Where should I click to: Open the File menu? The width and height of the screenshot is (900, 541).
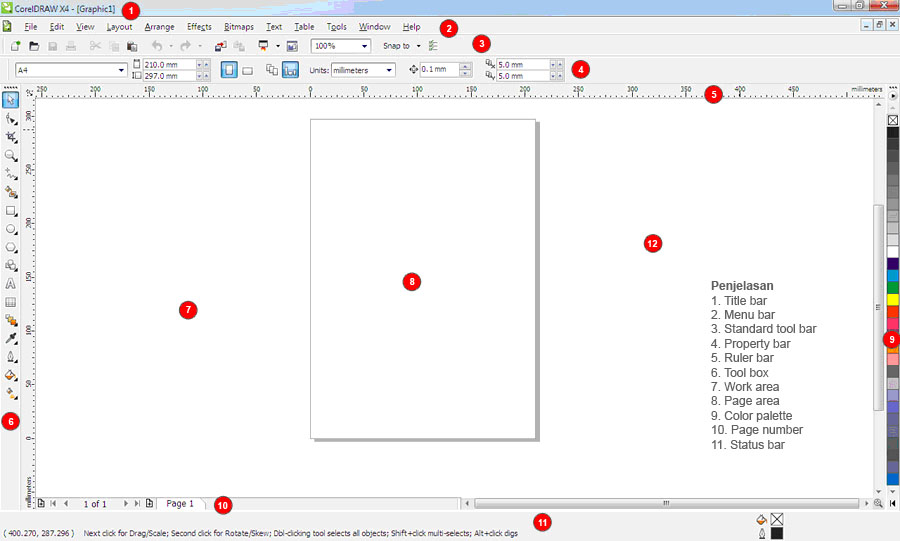point(30,26)
